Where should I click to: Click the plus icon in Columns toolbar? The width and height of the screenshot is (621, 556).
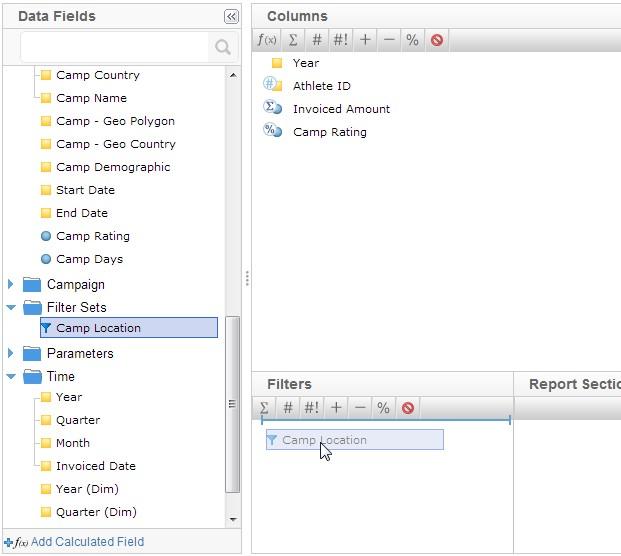coord(365,40)
